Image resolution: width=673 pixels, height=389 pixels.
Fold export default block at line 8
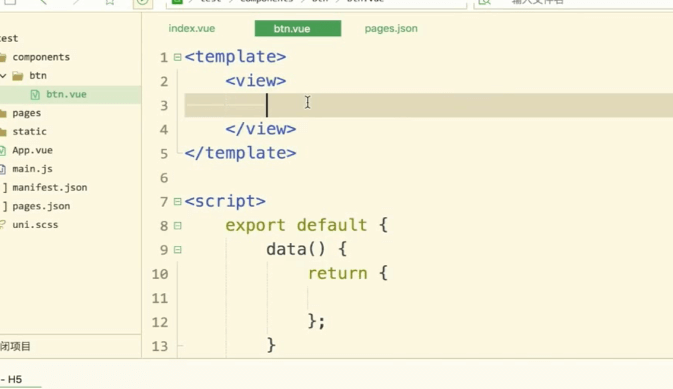click(177, 225)
